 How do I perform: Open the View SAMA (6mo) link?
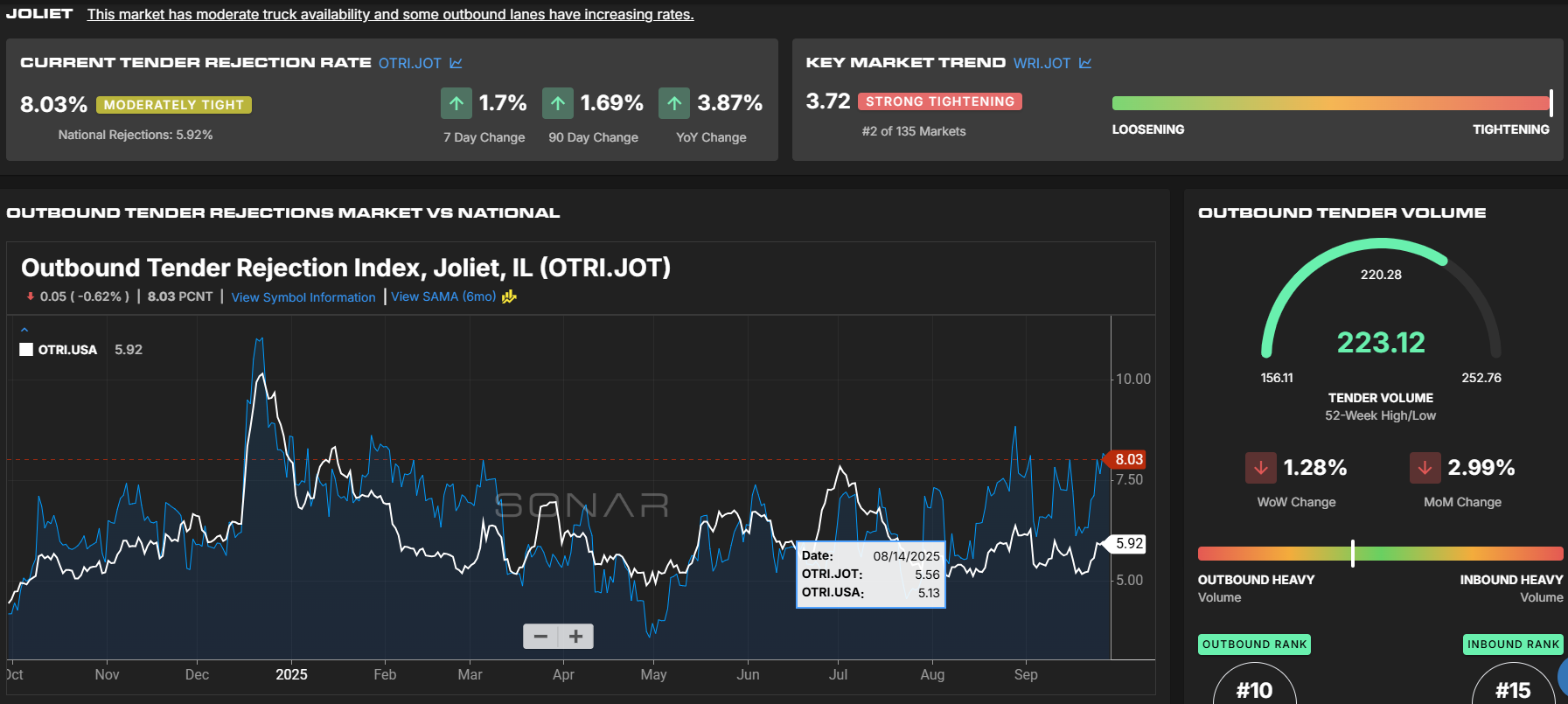(443, 296)
